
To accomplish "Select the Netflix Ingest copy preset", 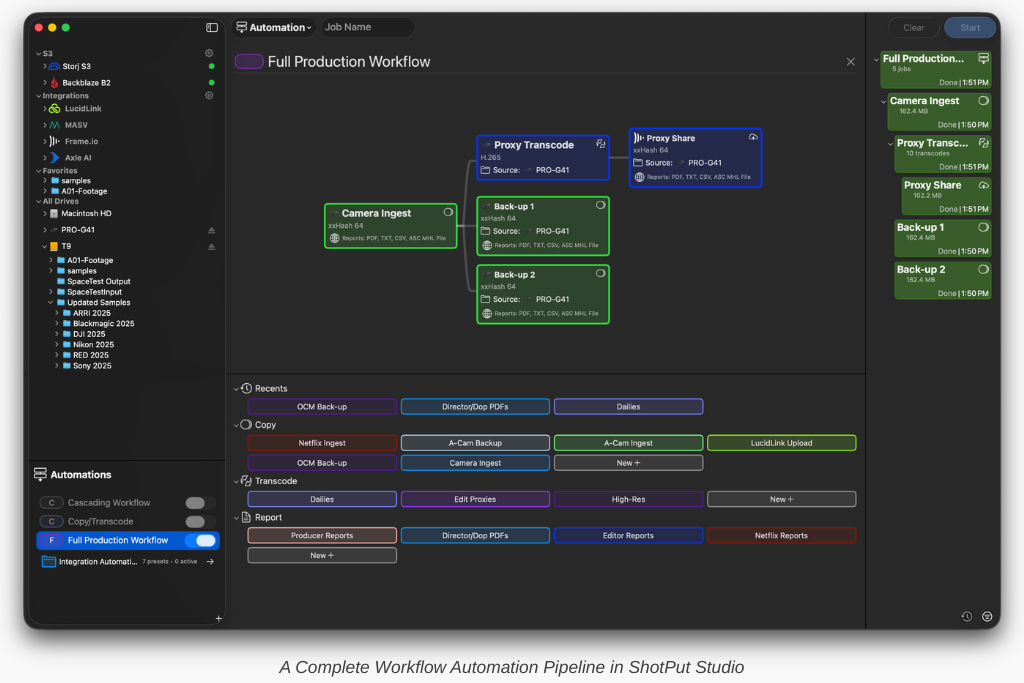I will coord(322,443).
